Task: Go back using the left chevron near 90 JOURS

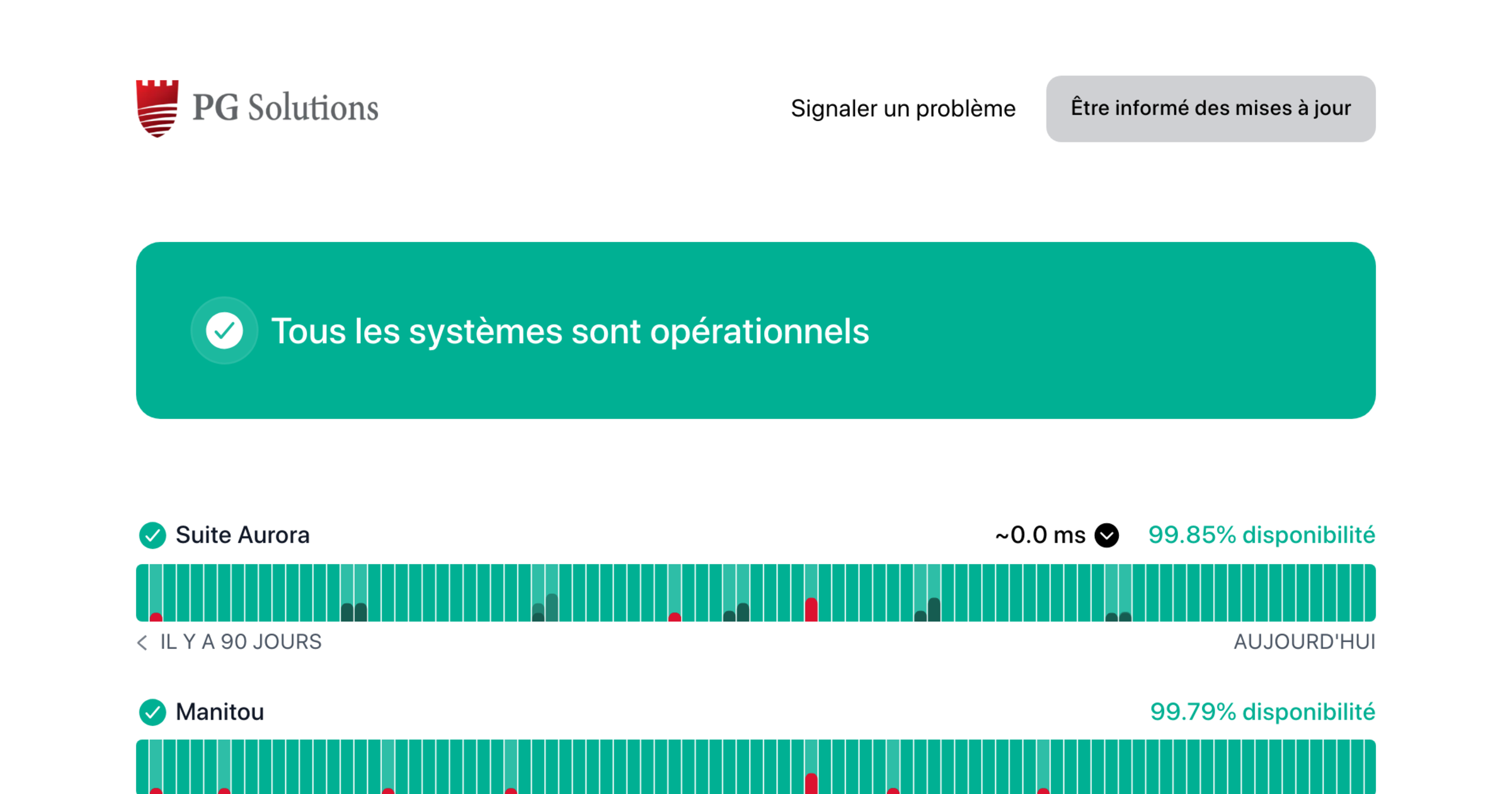Action: [x=142, y=642]
